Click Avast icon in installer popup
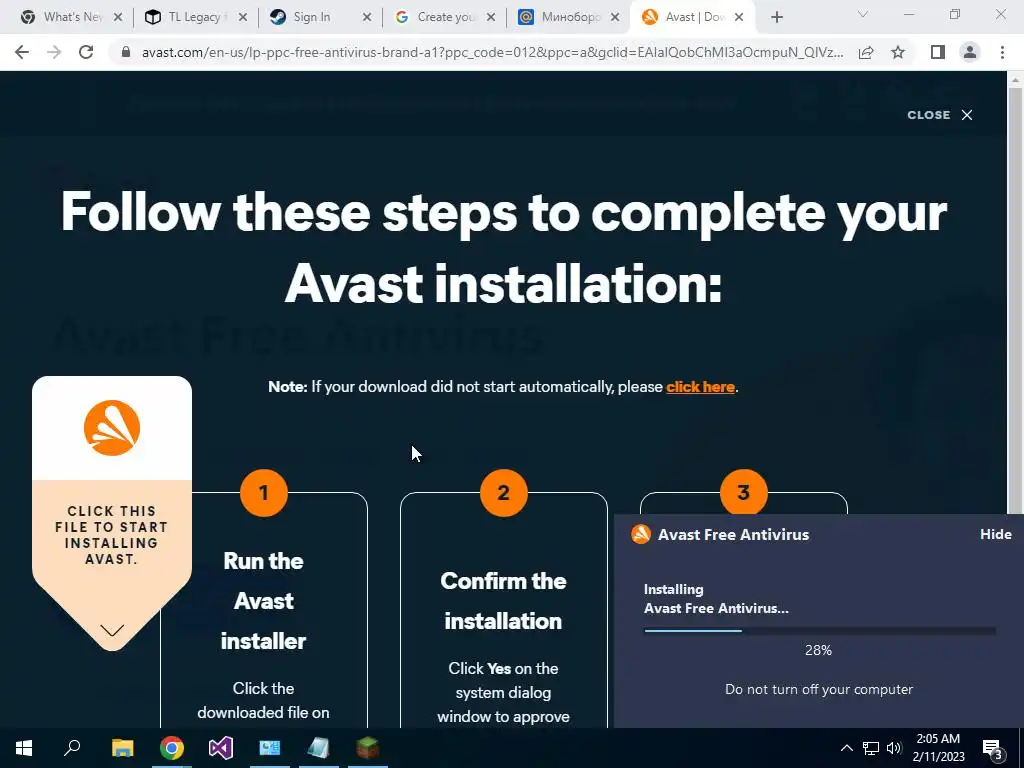The height and width of the screenshot is (768, 1024). click(x=641, y=534)
